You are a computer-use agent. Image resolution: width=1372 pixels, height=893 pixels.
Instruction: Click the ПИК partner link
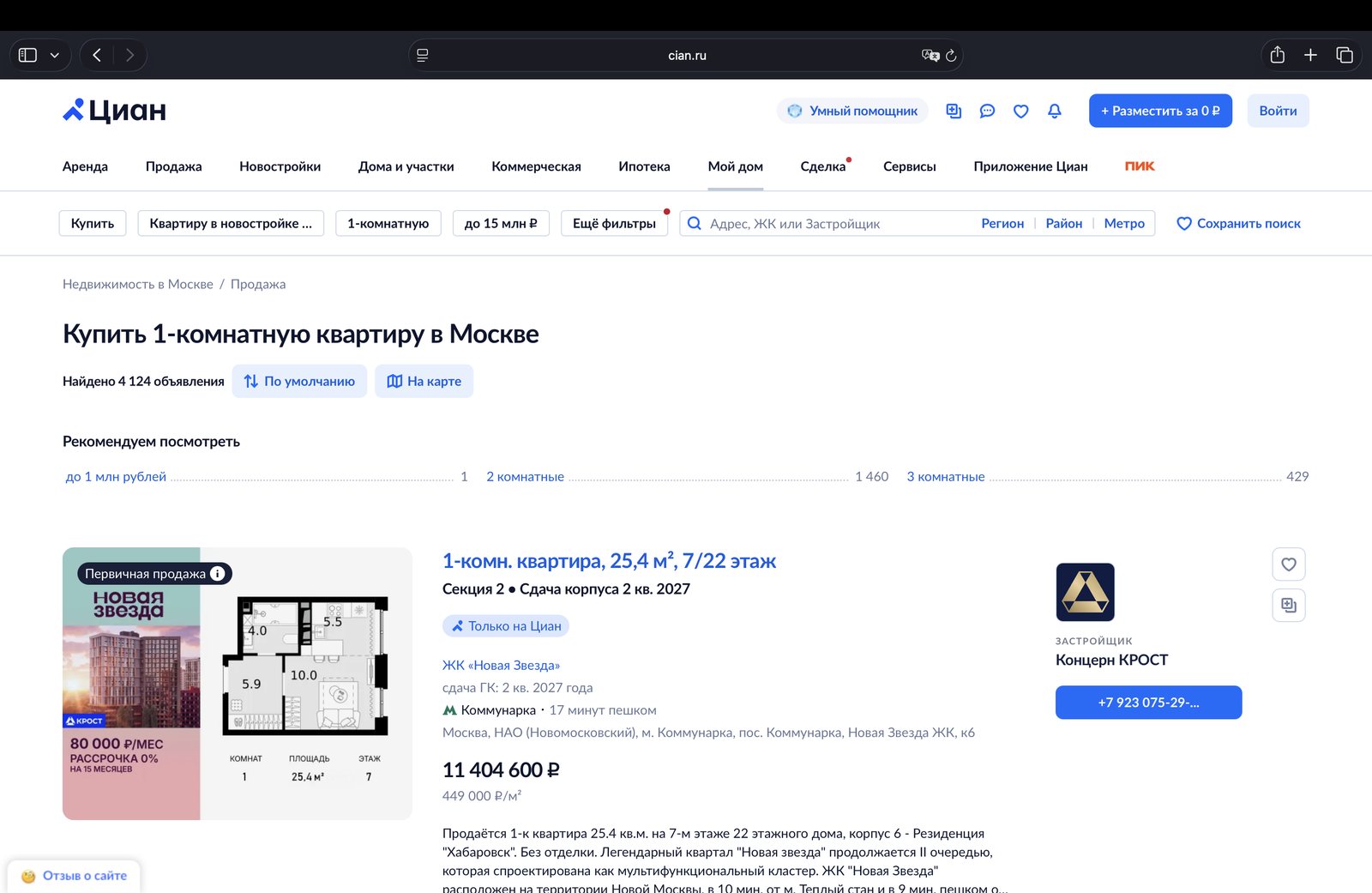coord(1140,166)
